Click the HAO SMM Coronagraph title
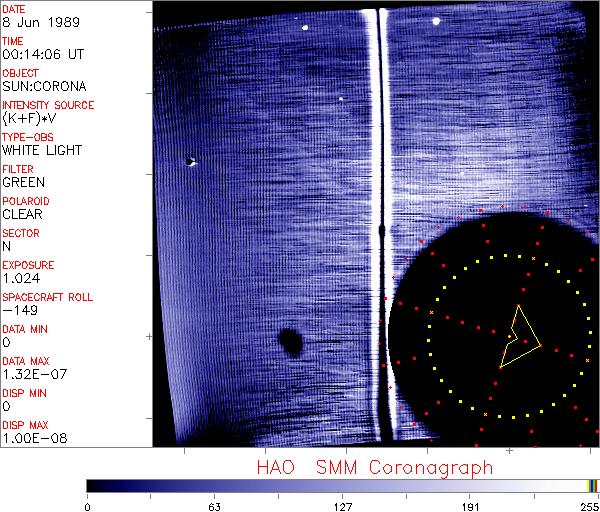 (x=375, y=467)
